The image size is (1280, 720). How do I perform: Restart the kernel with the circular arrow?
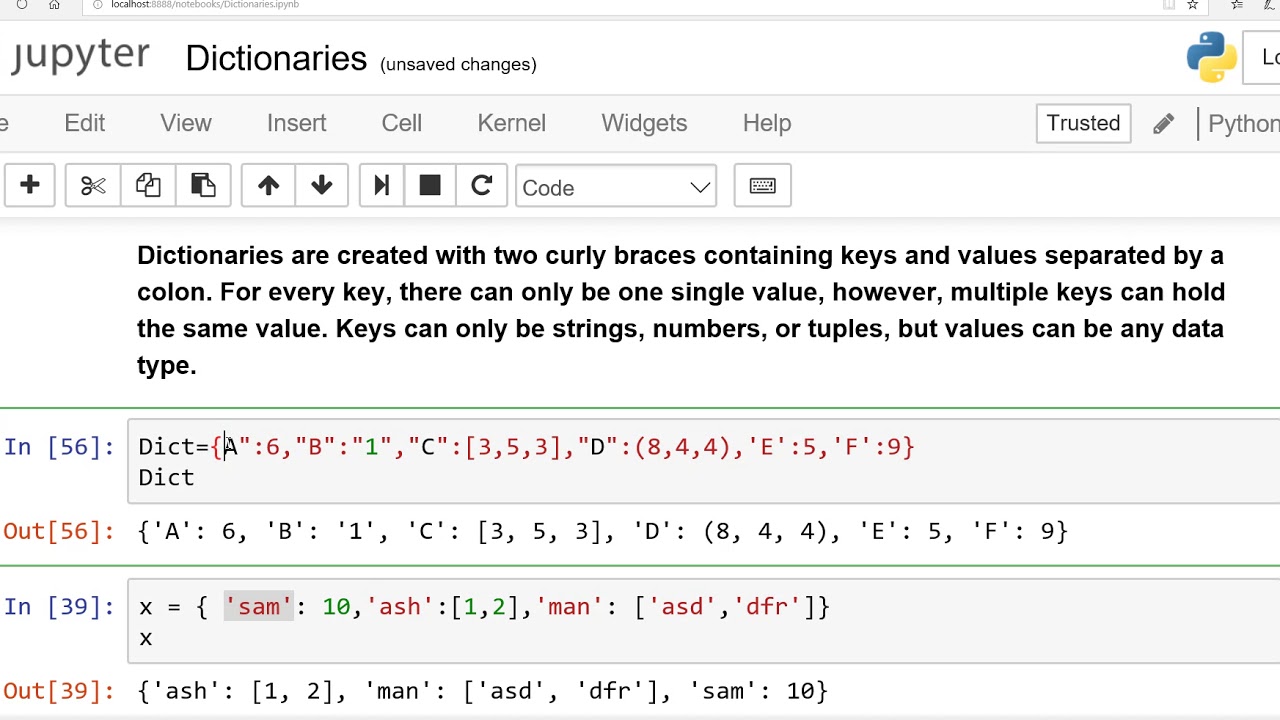(x=482, y=186)
